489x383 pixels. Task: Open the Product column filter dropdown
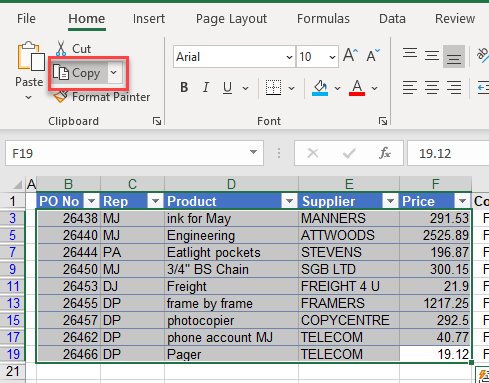click(289, 201)
